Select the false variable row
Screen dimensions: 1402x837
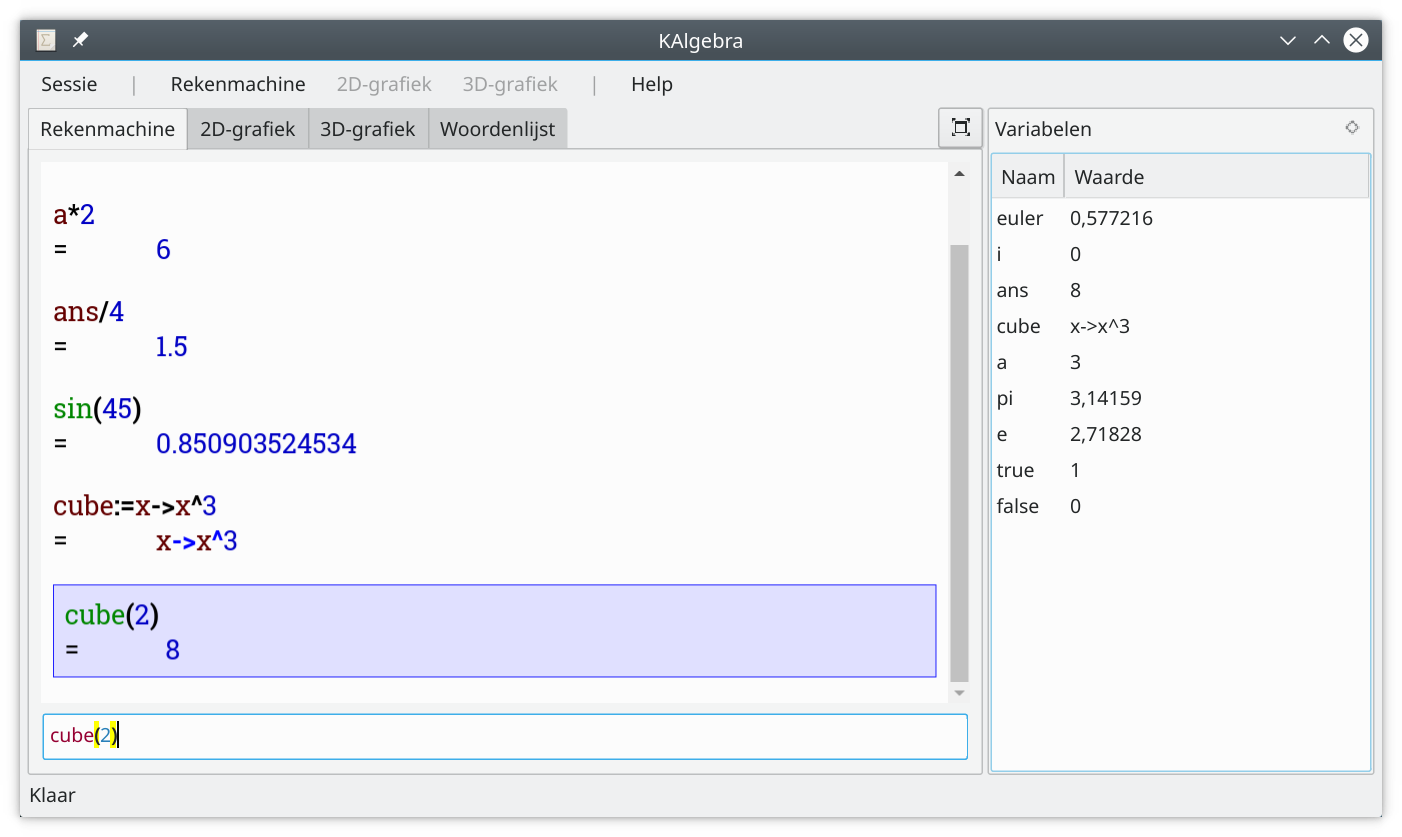coord(1181,506)
